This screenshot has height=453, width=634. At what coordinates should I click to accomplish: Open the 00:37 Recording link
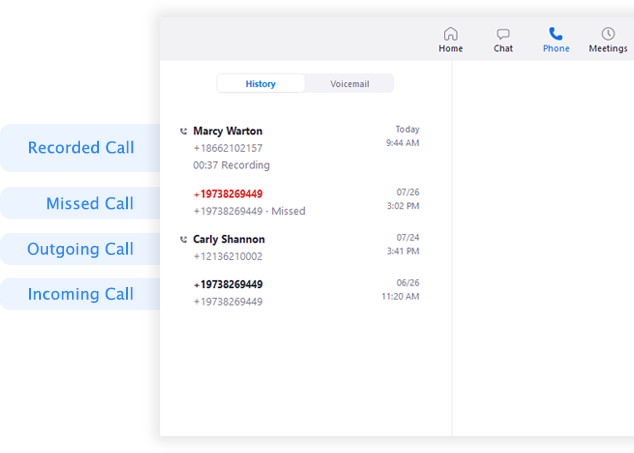(x=231, y=165)
